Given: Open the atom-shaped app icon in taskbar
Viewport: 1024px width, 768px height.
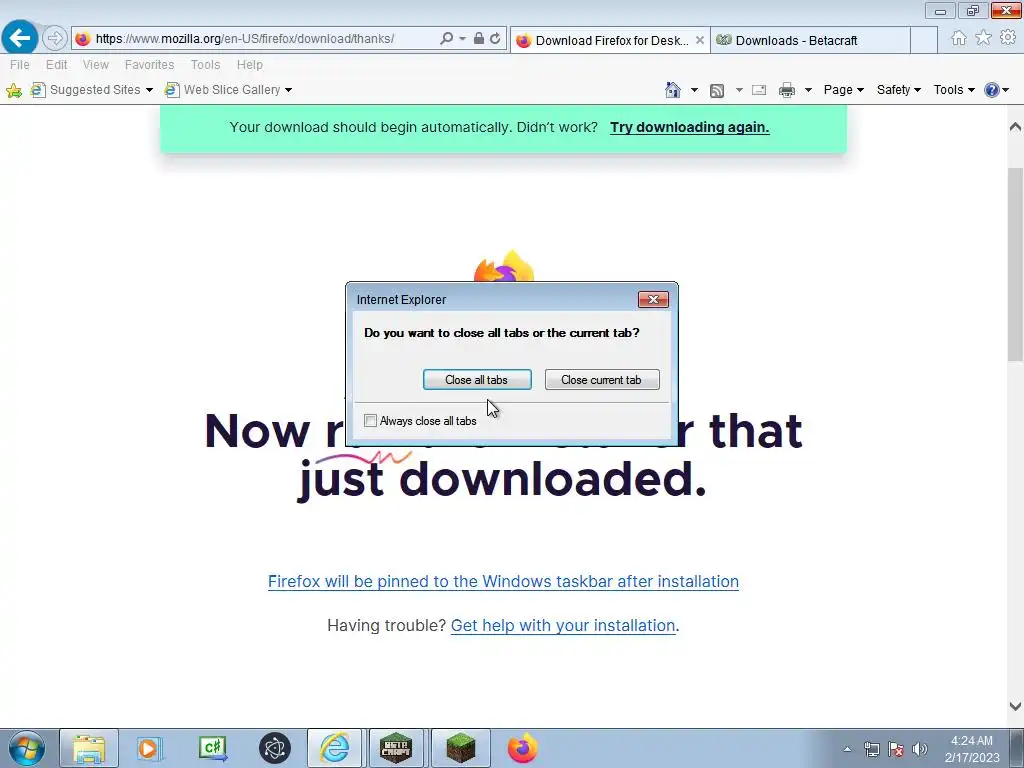Looking at the screenshot, I should click(274, 748).
